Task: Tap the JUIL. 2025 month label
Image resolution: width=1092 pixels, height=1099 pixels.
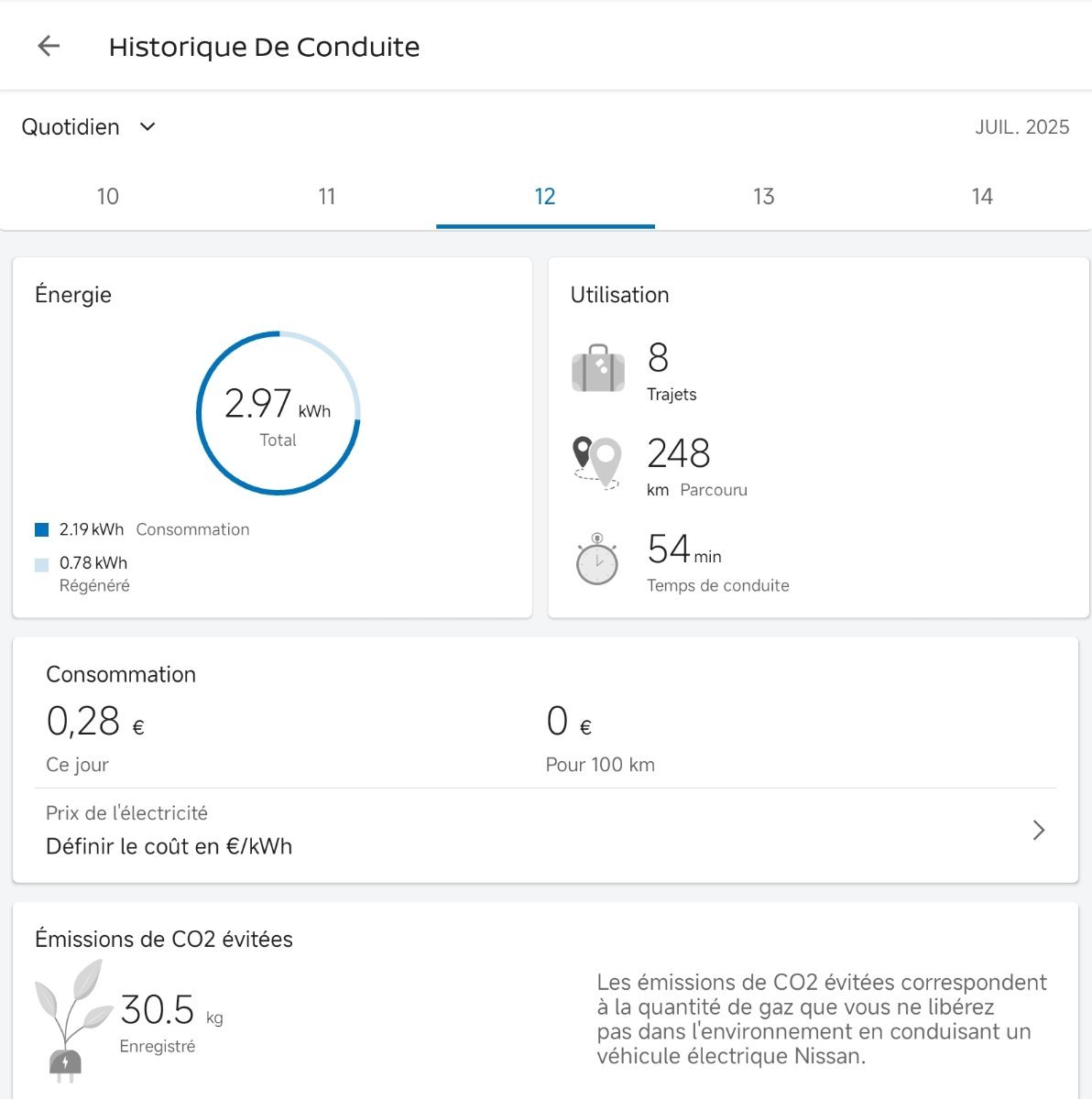Action: pos(1021,127)
